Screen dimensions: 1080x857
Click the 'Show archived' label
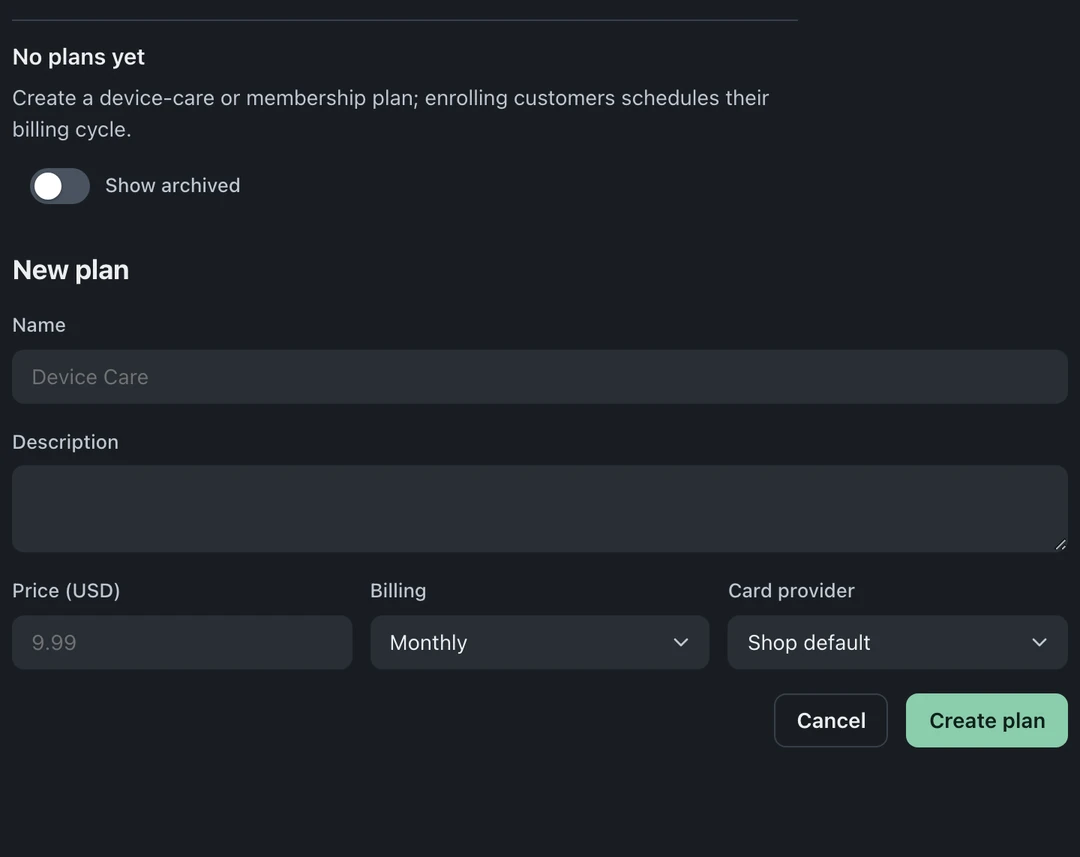tap(173, 185)
